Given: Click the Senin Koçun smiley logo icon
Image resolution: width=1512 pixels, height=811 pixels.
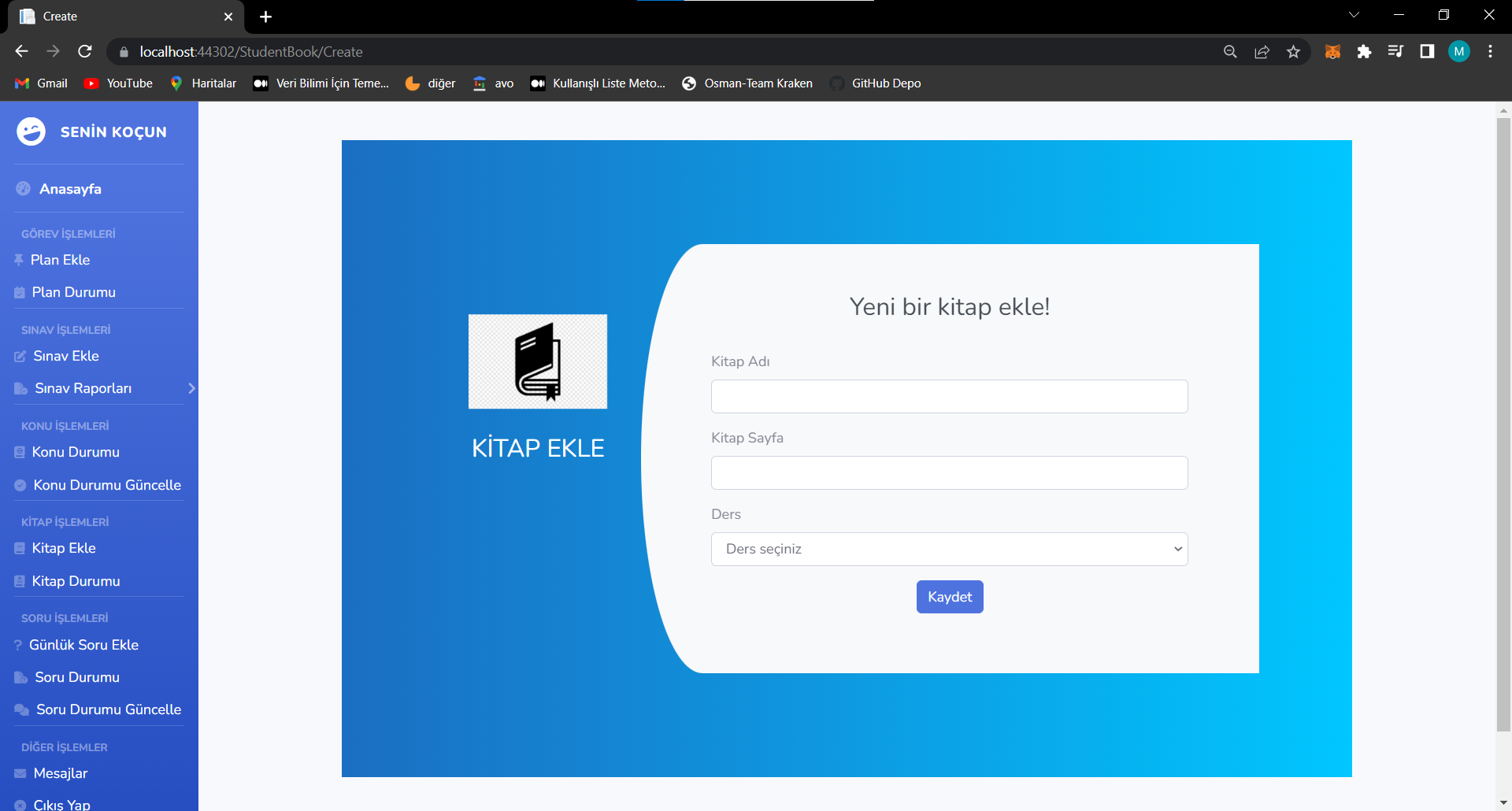Looking at the screenshot, I should point(31,131).
